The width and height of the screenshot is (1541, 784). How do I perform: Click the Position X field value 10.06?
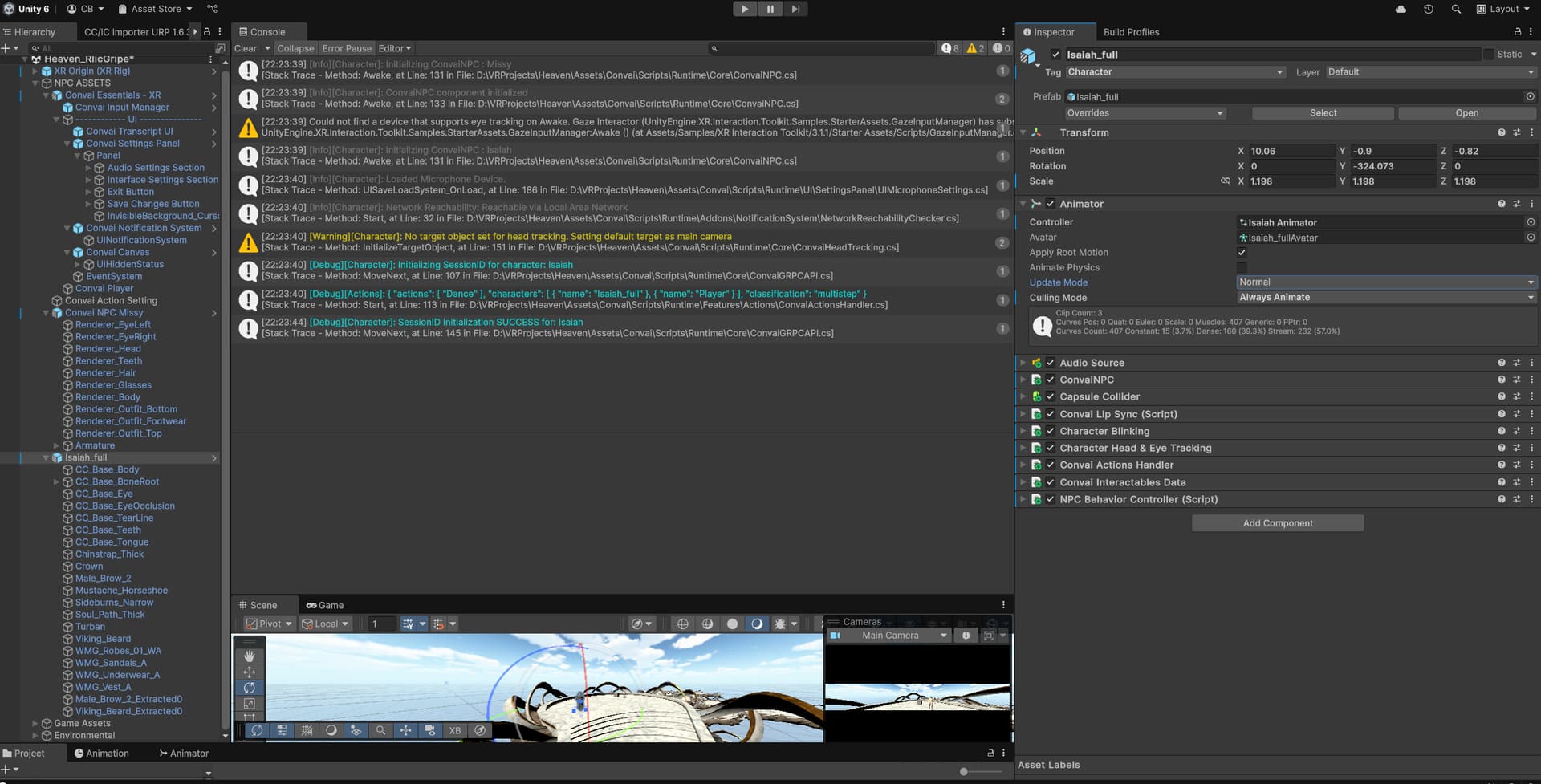tap(1291, 151)
